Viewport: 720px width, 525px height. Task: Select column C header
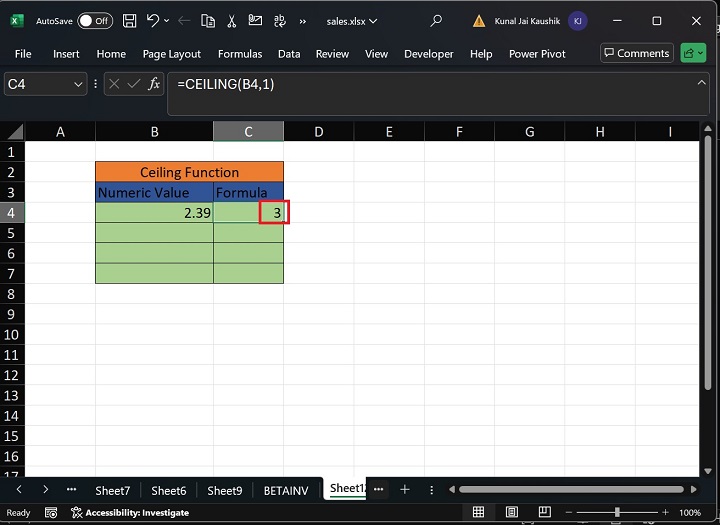click(248, 132)
